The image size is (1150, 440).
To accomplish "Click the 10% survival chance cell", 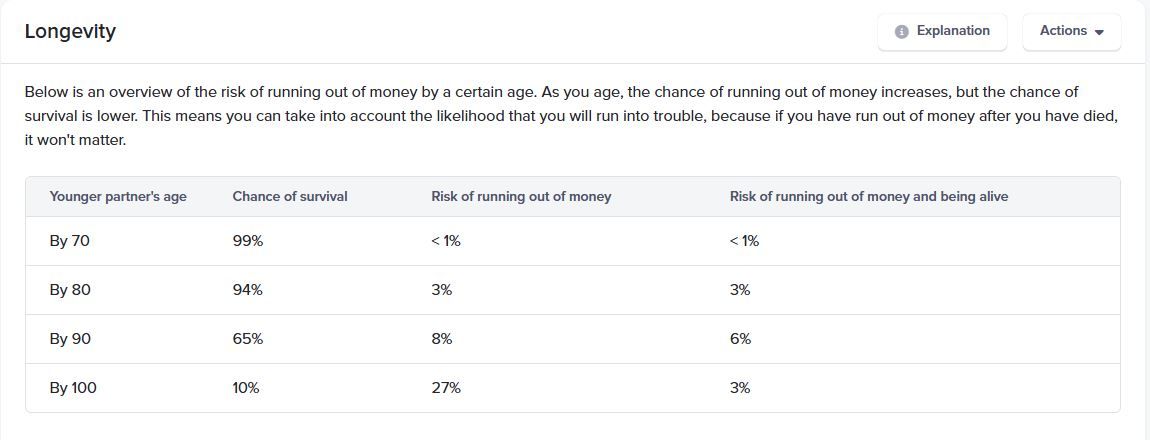I will tap(246, 388).
